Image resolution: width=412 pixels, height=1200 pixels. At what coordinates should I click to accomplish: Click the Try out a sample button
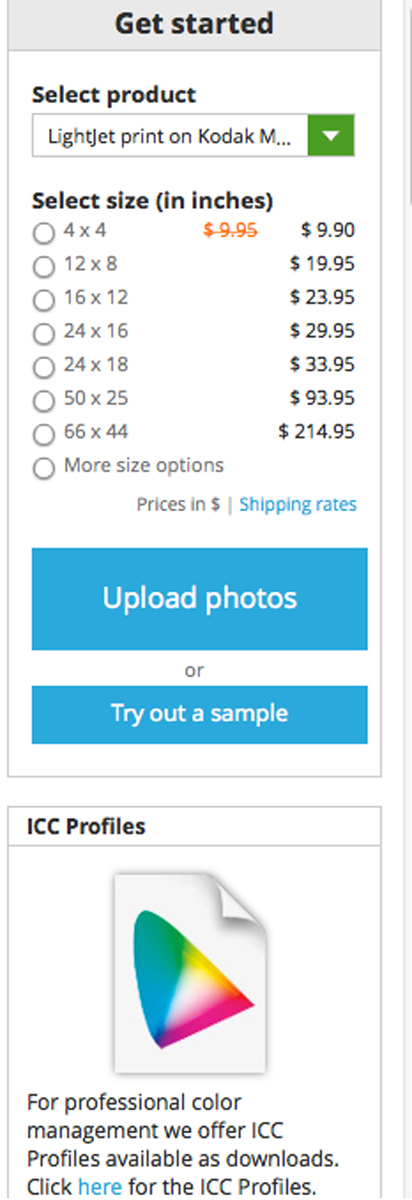tap(200, 714)
